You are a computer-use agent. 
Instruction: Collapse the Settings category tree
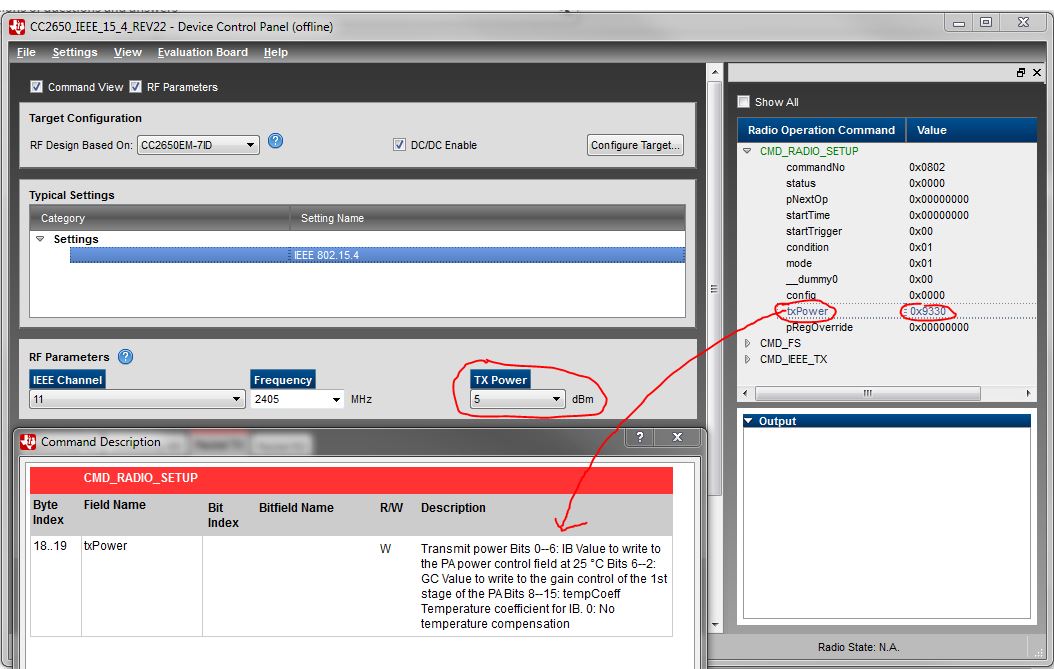(x=40, y=239)
